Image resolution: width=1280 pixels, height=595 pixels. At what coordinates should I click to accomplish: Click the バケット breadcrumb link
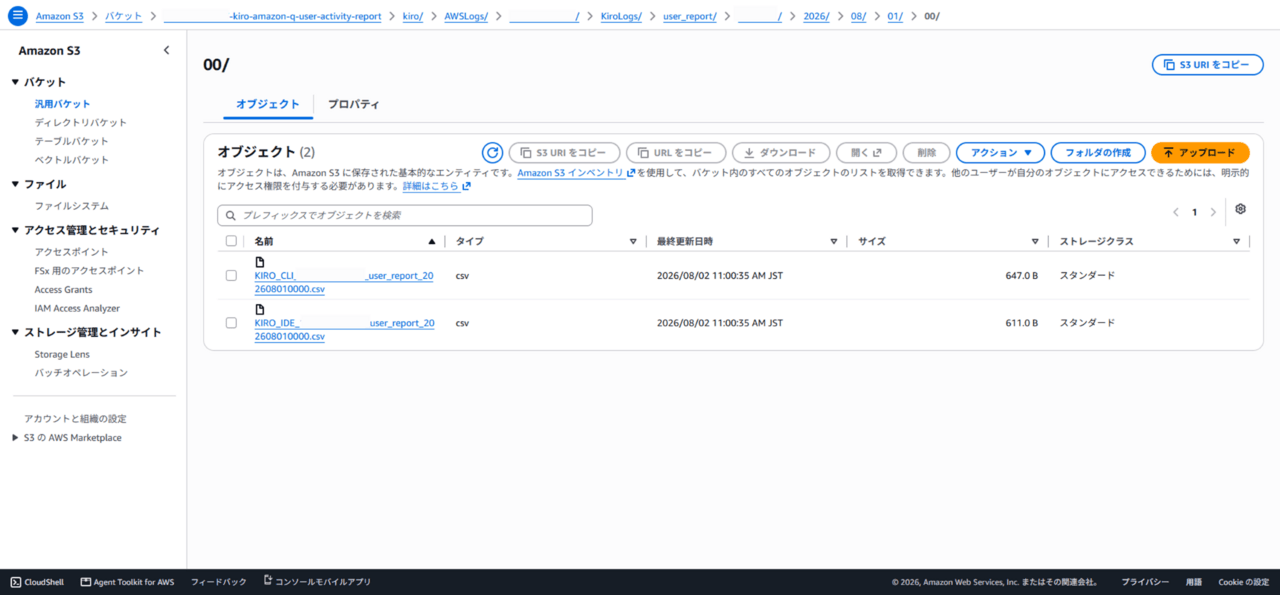[124, 16]
